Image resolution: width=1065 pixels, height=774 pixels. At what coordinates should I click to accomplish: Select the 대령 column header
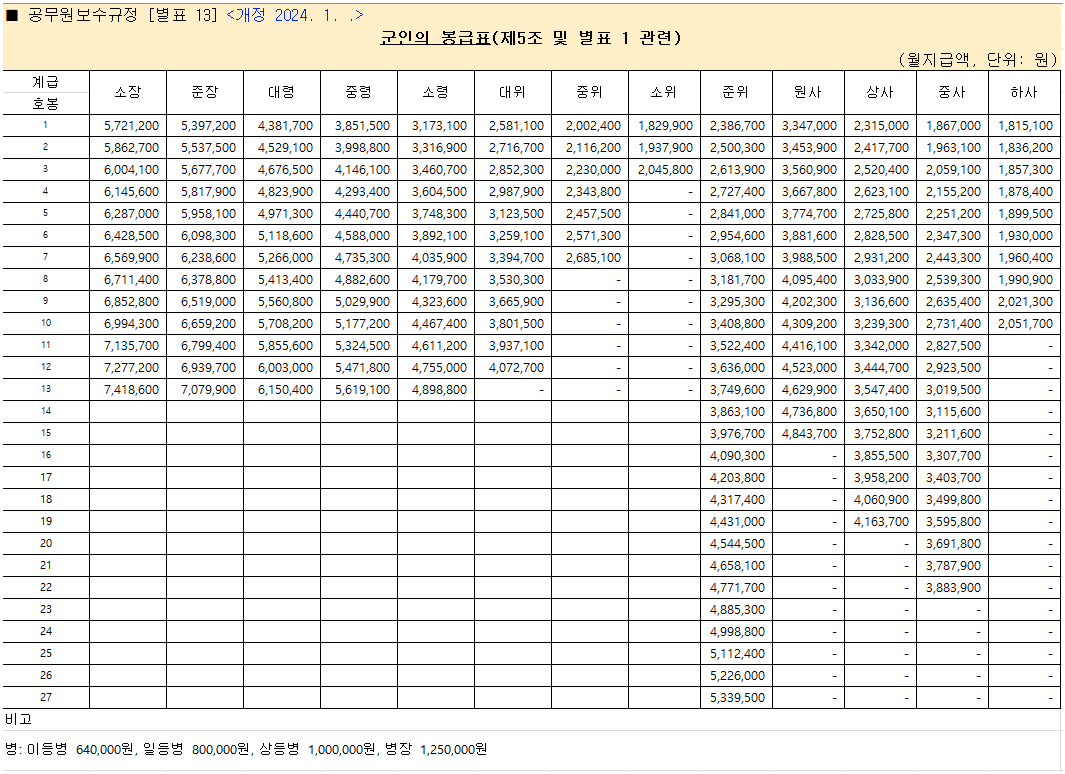282,91
